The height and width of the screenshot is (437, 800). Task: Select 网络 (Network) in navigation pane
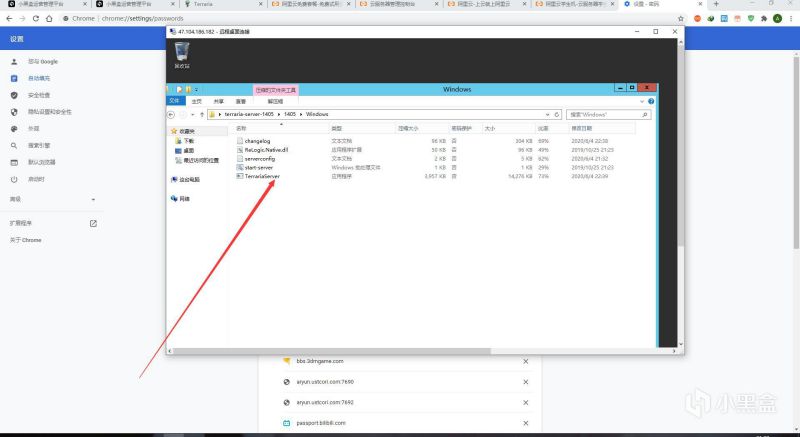pos(180,198)
